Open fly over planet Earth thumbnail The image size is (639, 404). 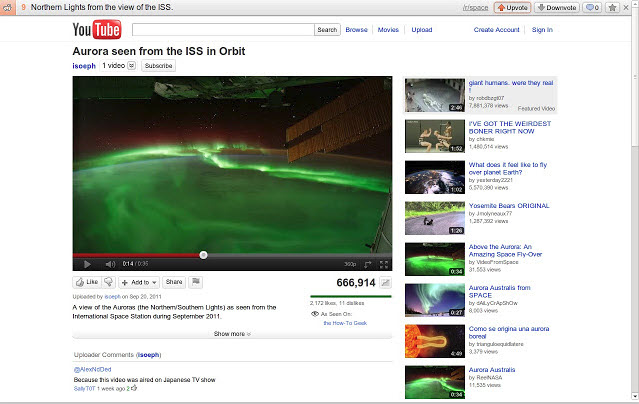[x=435, y=177]
